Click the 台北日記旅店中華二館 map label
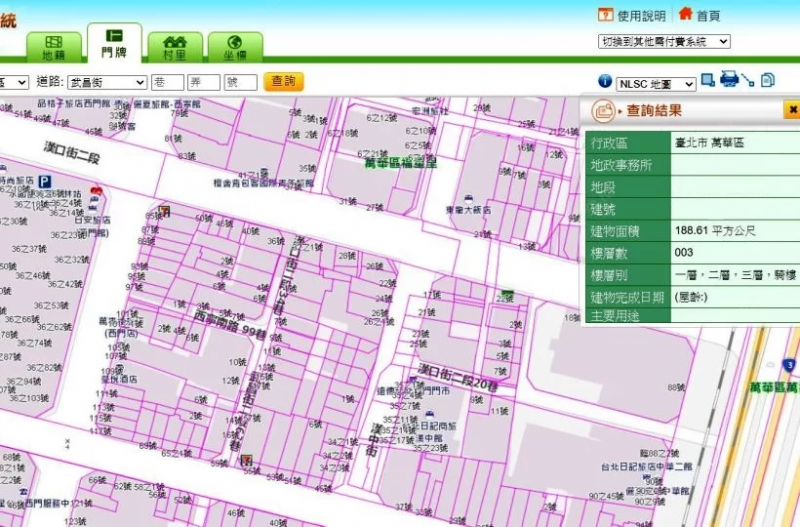Image resolution: width=800 pixels, height=527 pixels. (x=646, y=466)
